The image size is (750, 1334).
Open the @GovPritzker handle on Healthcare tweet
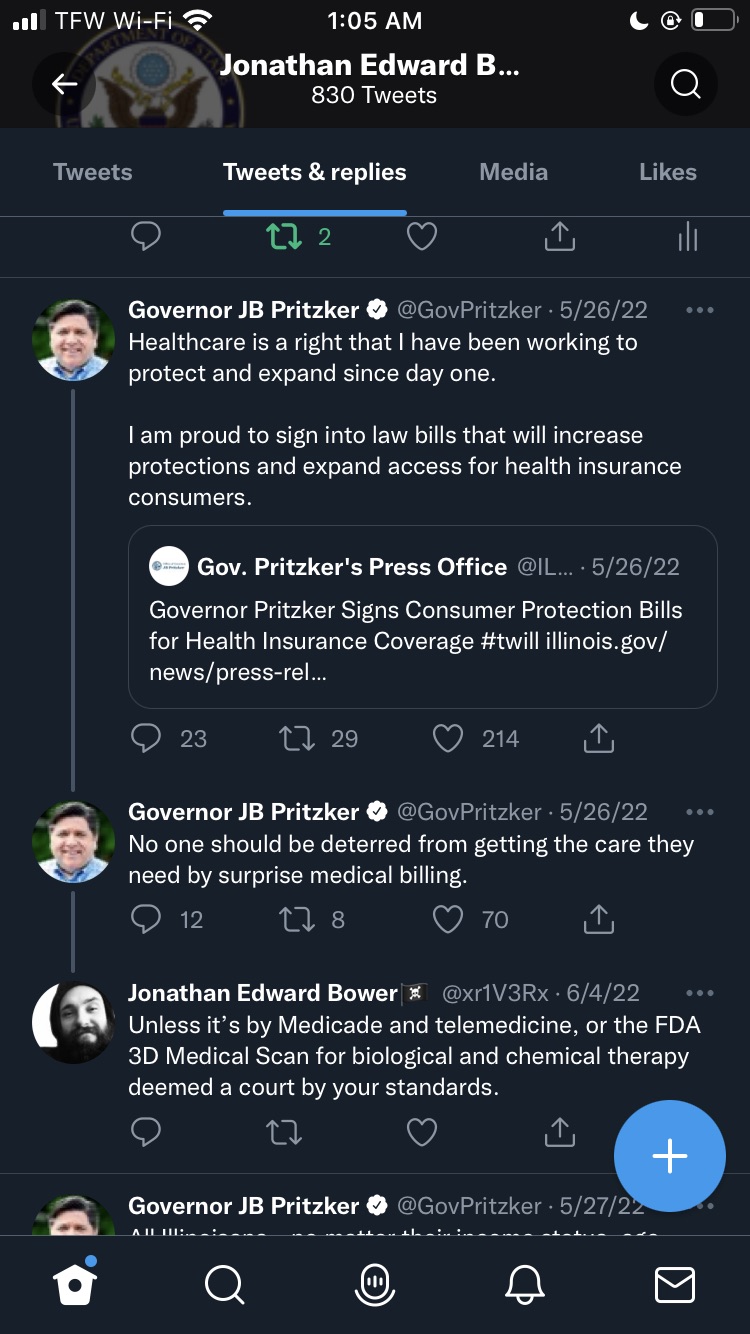coord(469,310)
